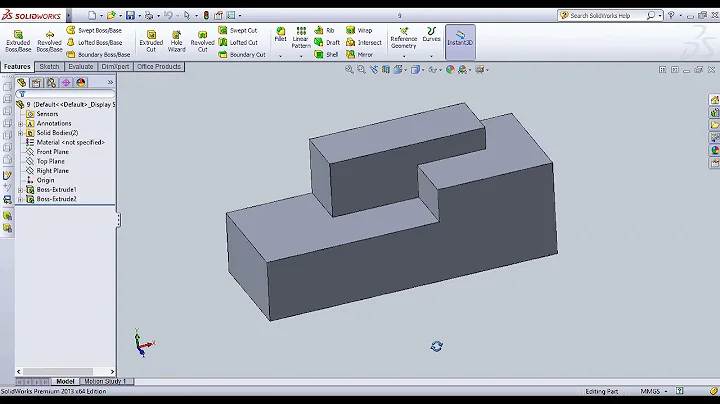Open the Motion Study 1 tab

click(105, 381)
